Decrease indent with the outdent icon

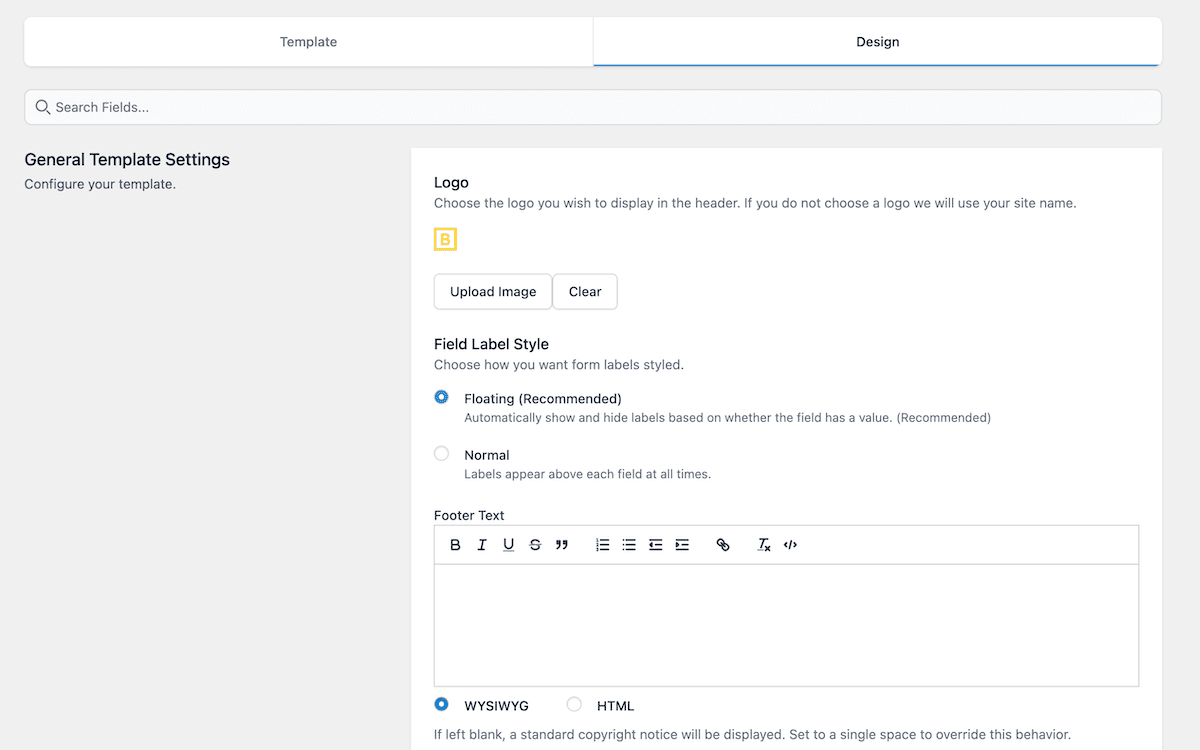pos(655,545)
